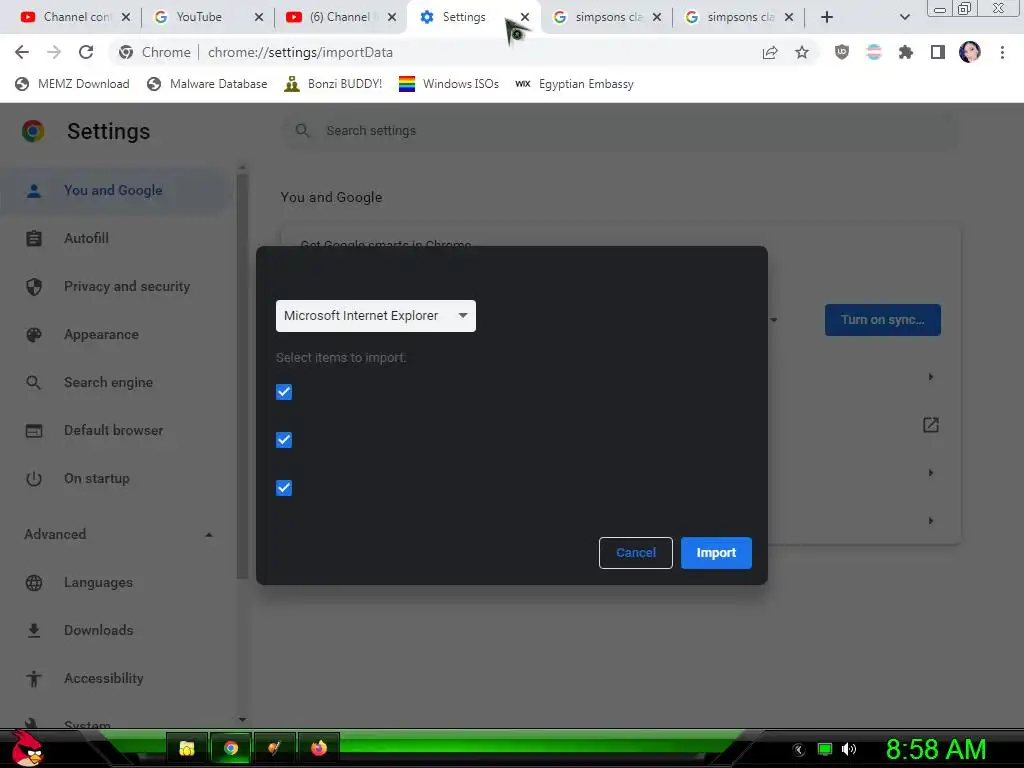Cancel the import dialog
Screen dimensions: 1024x768
coord(635,553)
